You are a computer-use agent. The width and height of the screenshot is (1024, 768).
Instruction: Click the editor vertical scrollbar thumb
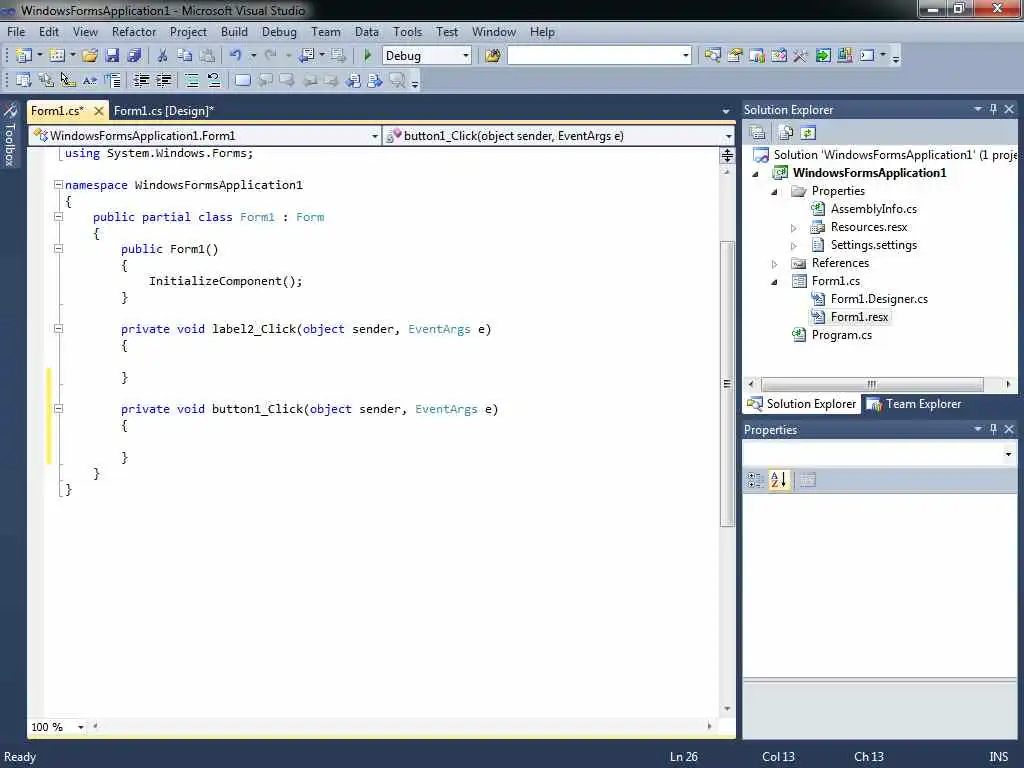[x=727, y=383]
